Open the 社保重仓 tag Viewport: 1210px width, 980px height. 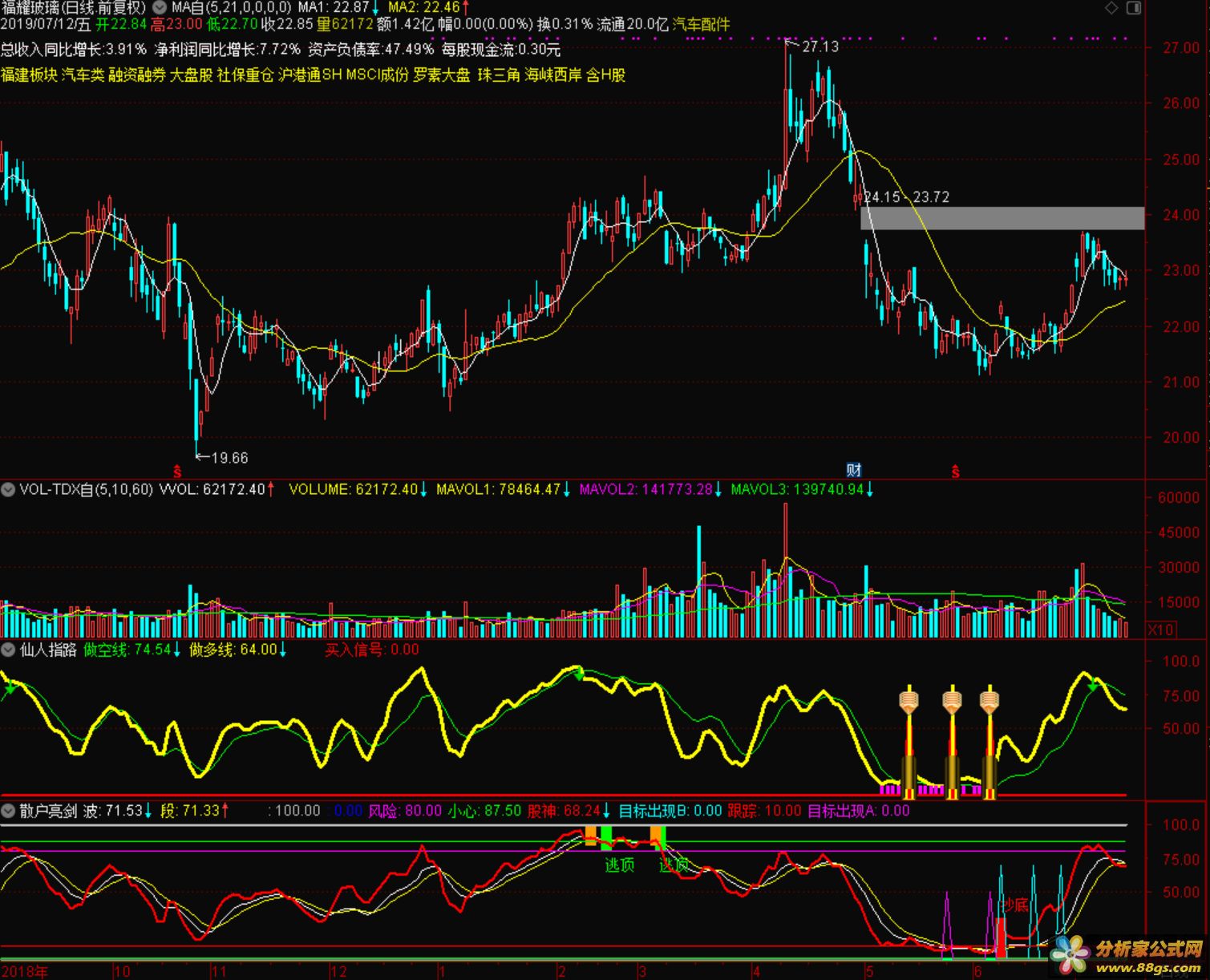(246, 75)
